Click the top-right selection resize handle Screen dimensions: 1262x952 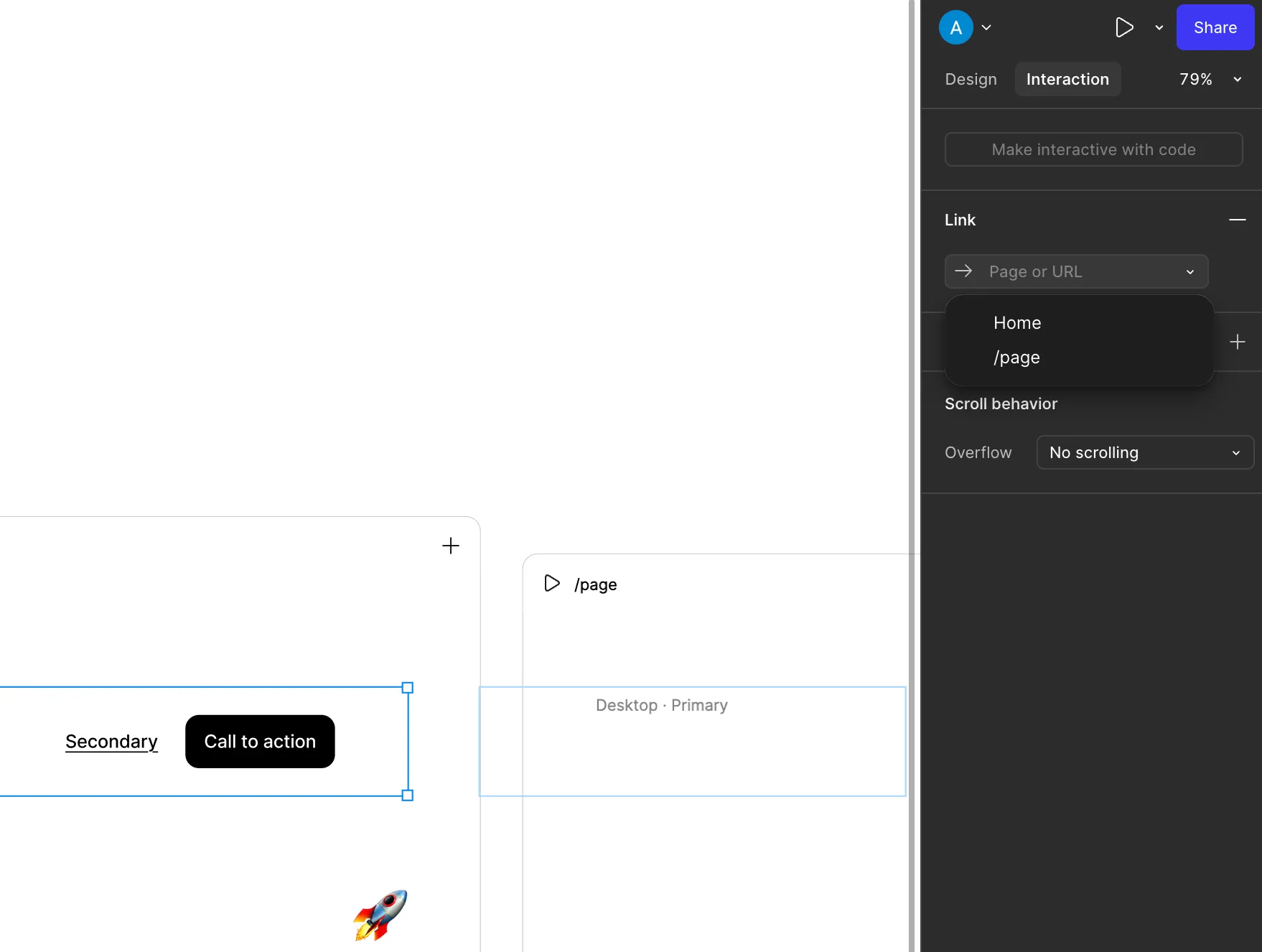click(x=407, y=688)
